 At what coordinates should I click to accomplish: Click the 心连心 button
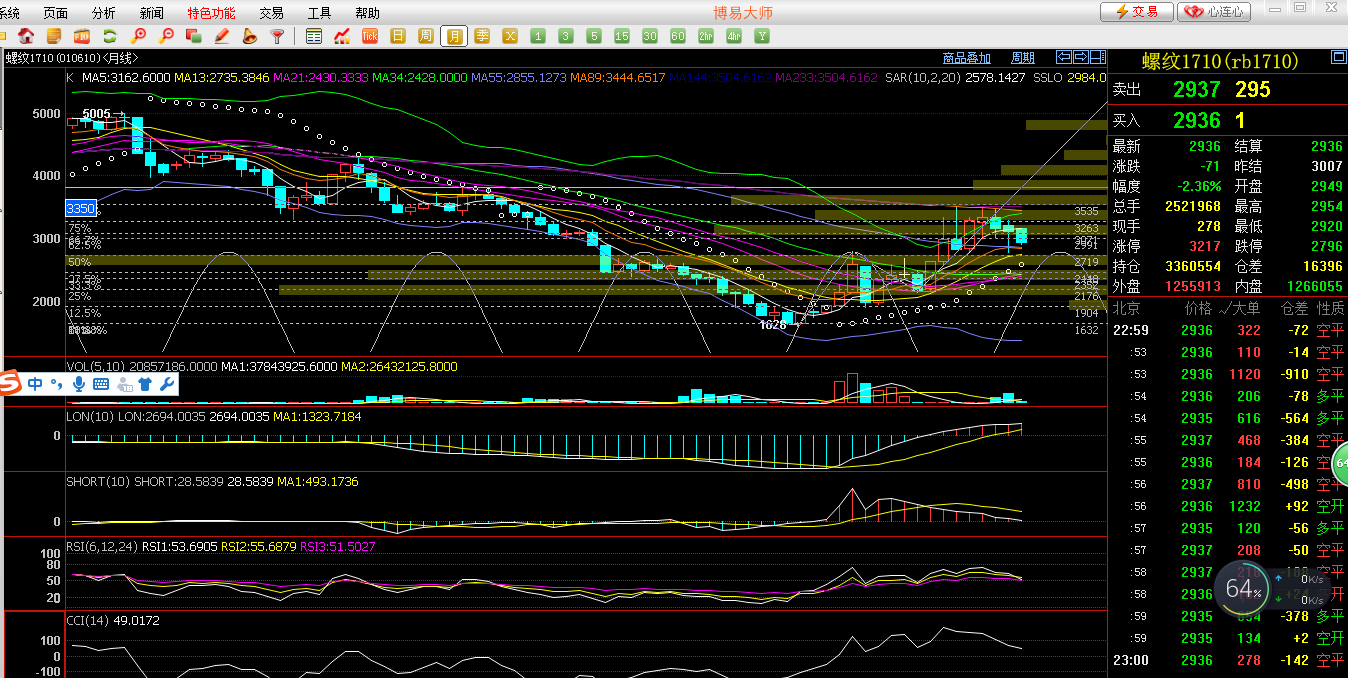click(1214, 12)
